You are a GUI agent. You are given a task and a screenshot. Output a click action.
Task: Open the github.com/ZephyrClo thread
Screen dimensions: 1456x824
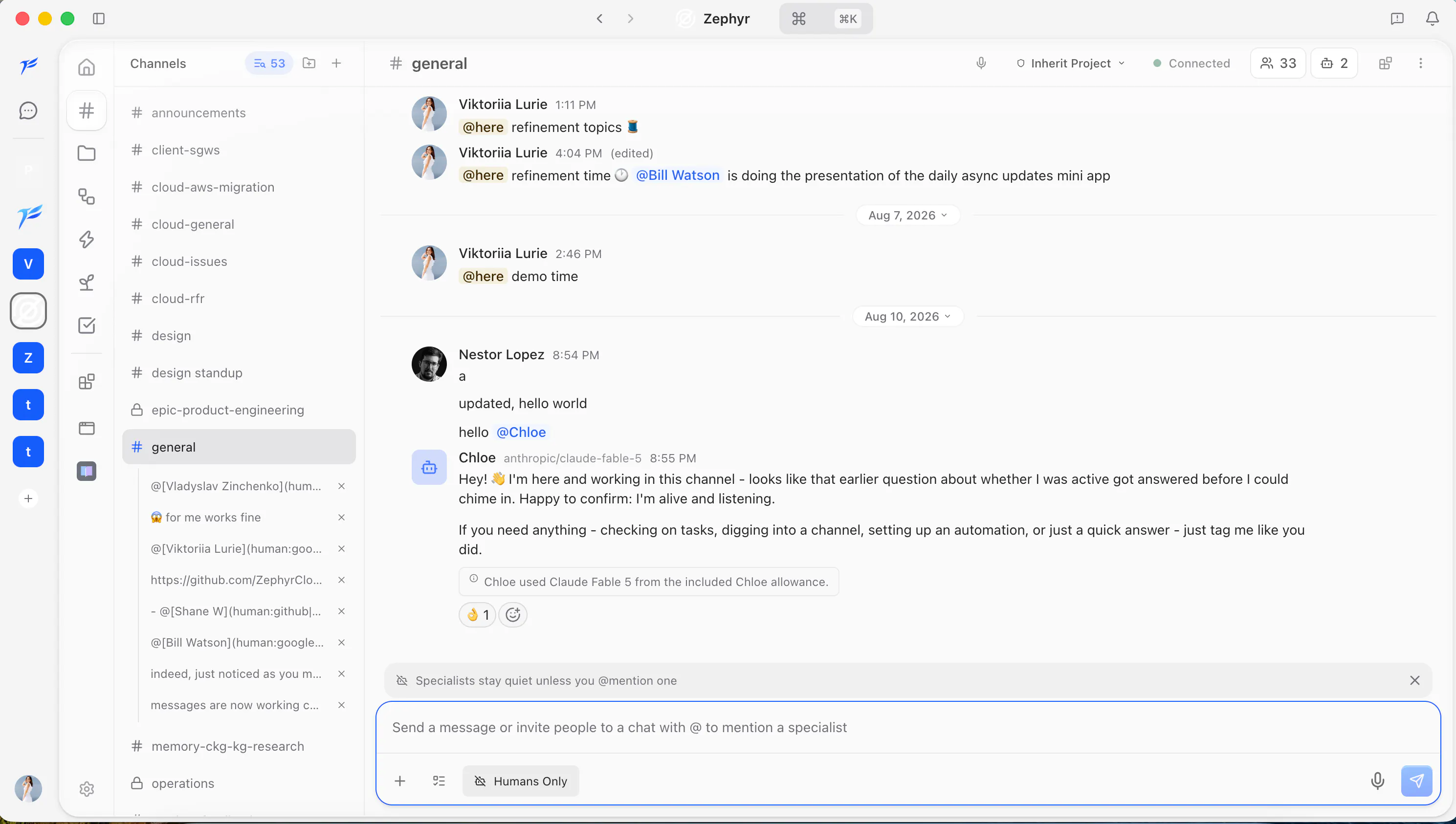point(236,580)
